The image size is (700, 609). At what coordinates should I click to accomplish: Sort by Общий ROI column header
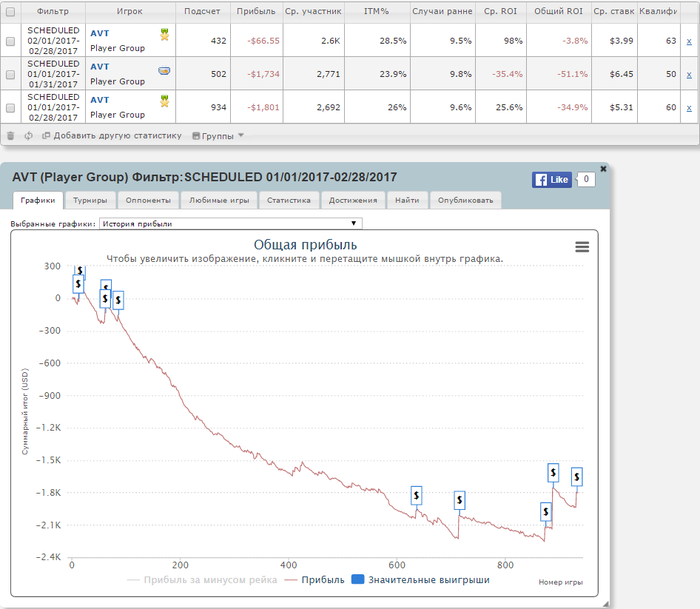[x=559, y=11]
